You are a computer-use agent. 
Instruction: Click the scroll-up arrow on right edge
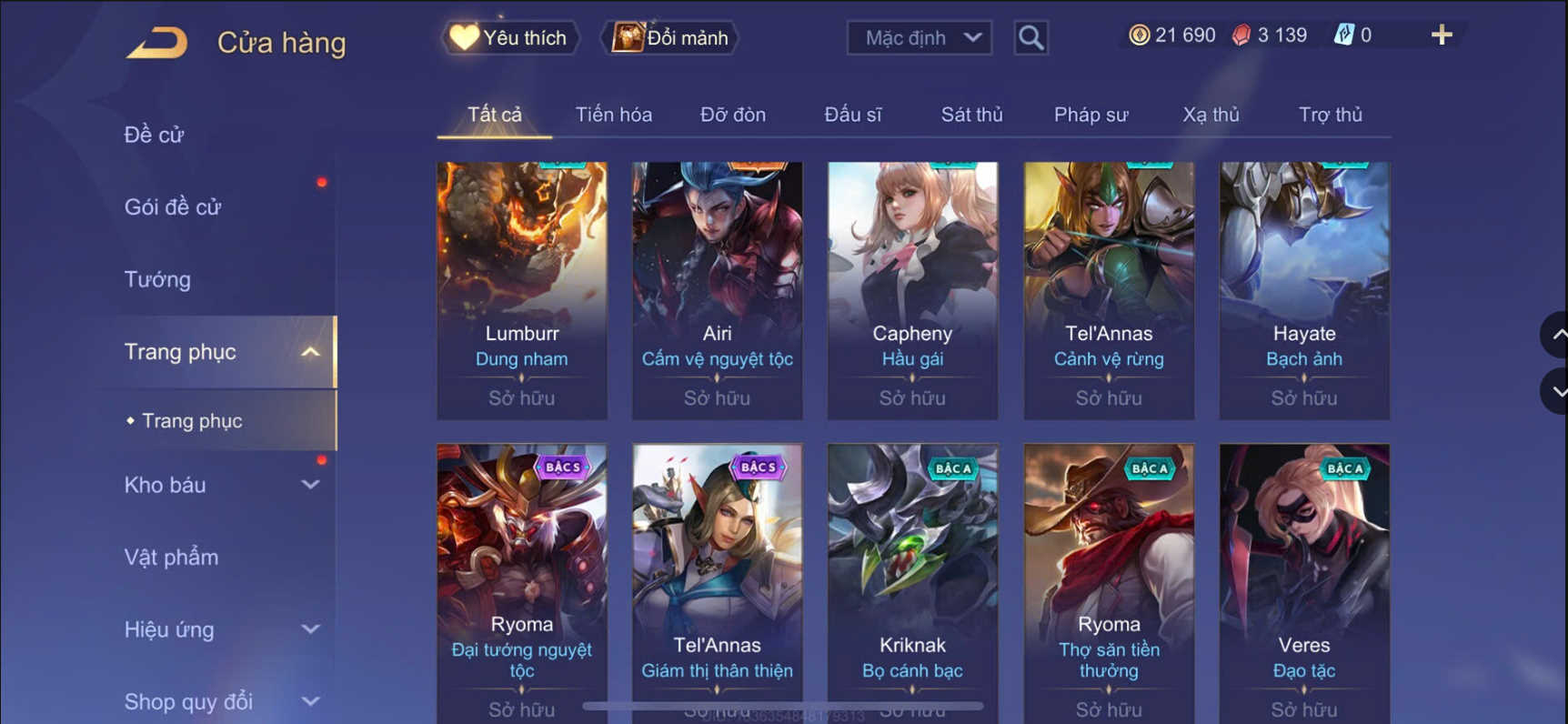click(x=1556, y=335)
